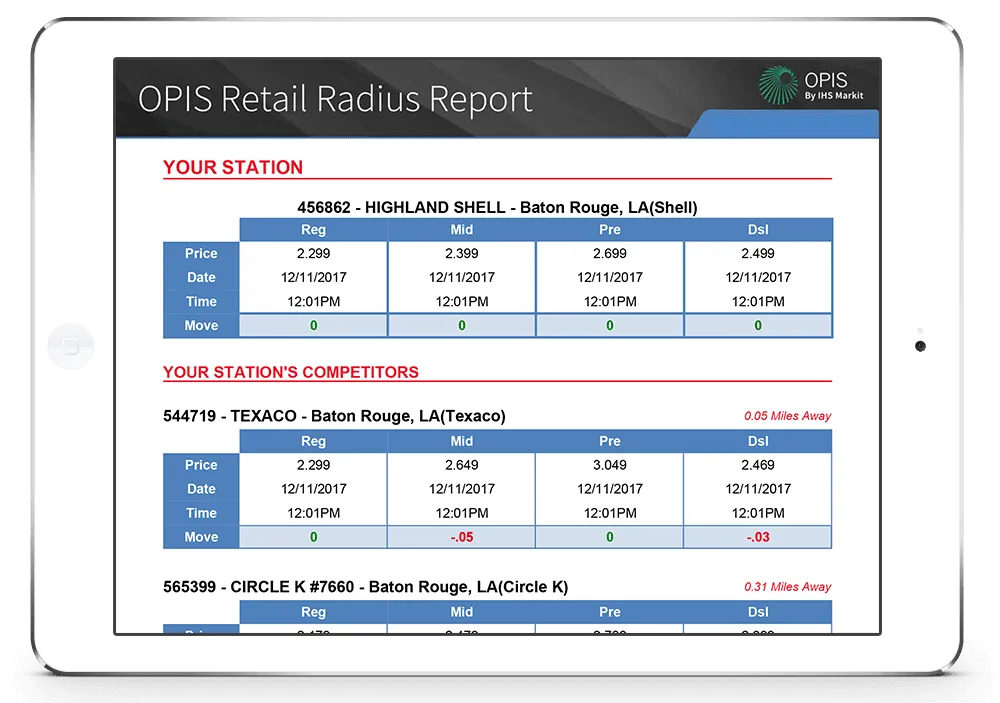Click Texaco Mid price 2.649
1000x703 pixels.
462,465
